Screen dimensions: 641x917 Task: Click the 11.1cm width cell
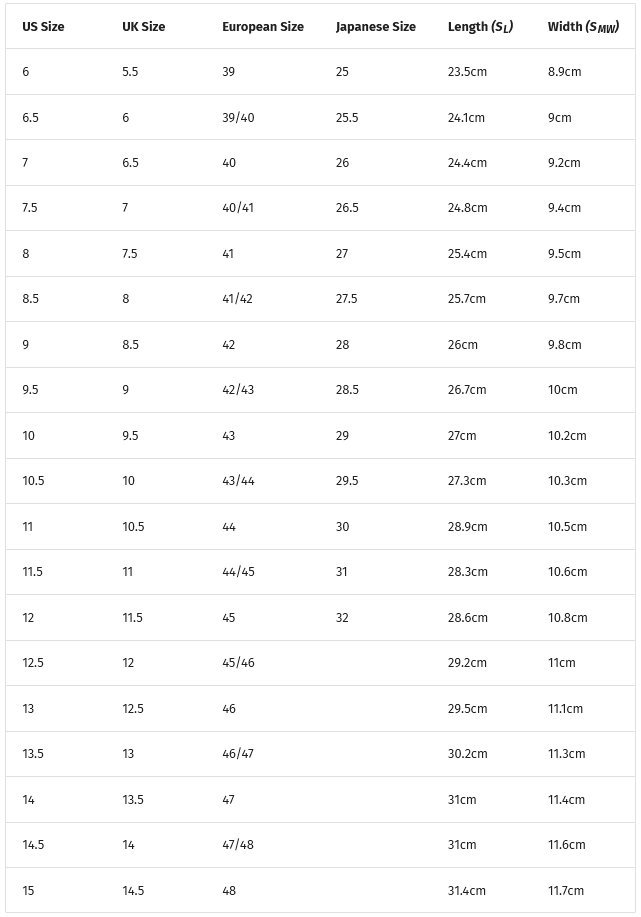(566, 709)
